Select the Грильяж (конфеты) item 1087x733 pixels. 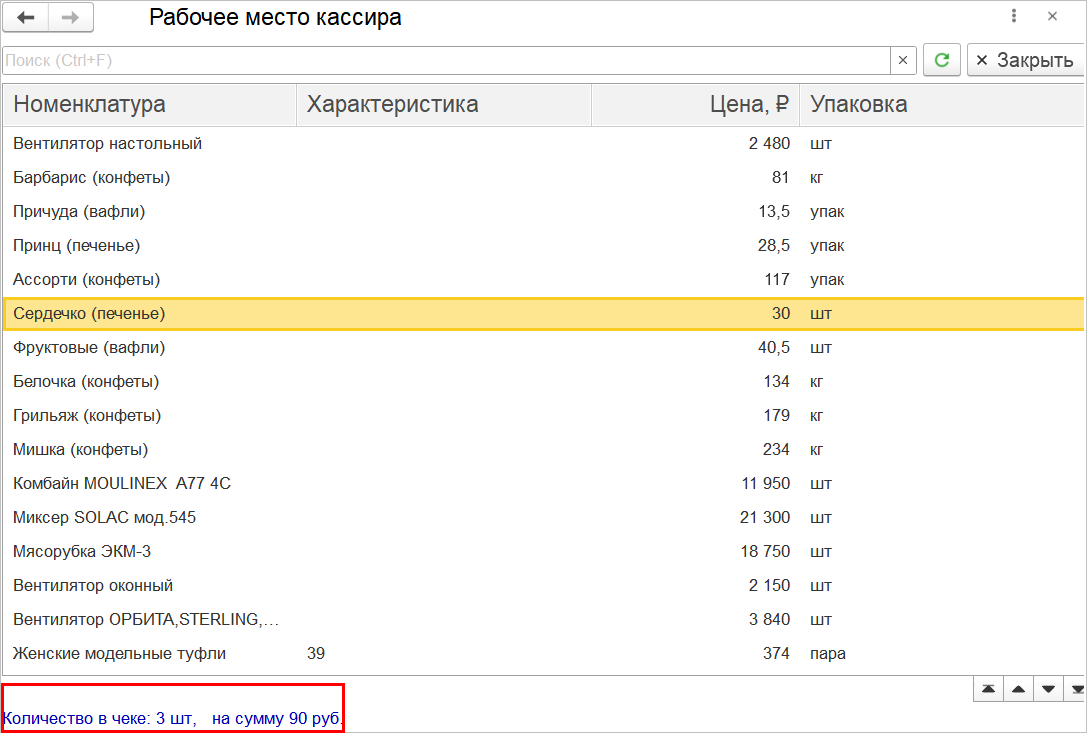[x=87, y=415]
